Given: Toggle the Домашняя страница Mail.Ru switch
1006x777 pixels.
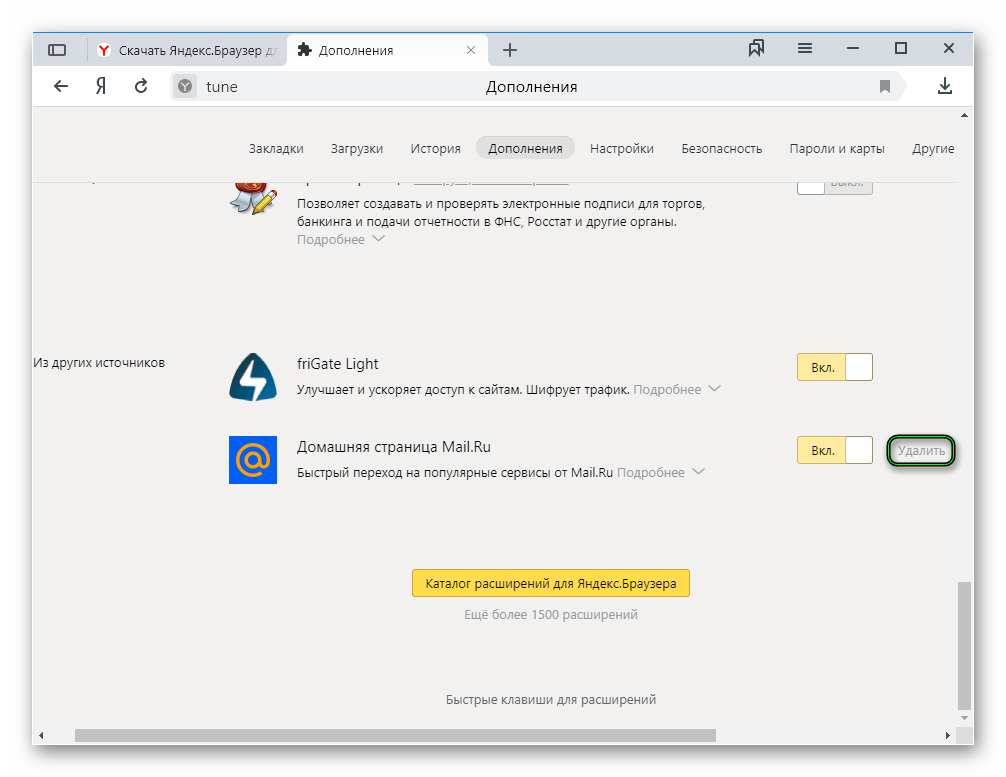Looking at the screenshot, I should coord(835,450).
